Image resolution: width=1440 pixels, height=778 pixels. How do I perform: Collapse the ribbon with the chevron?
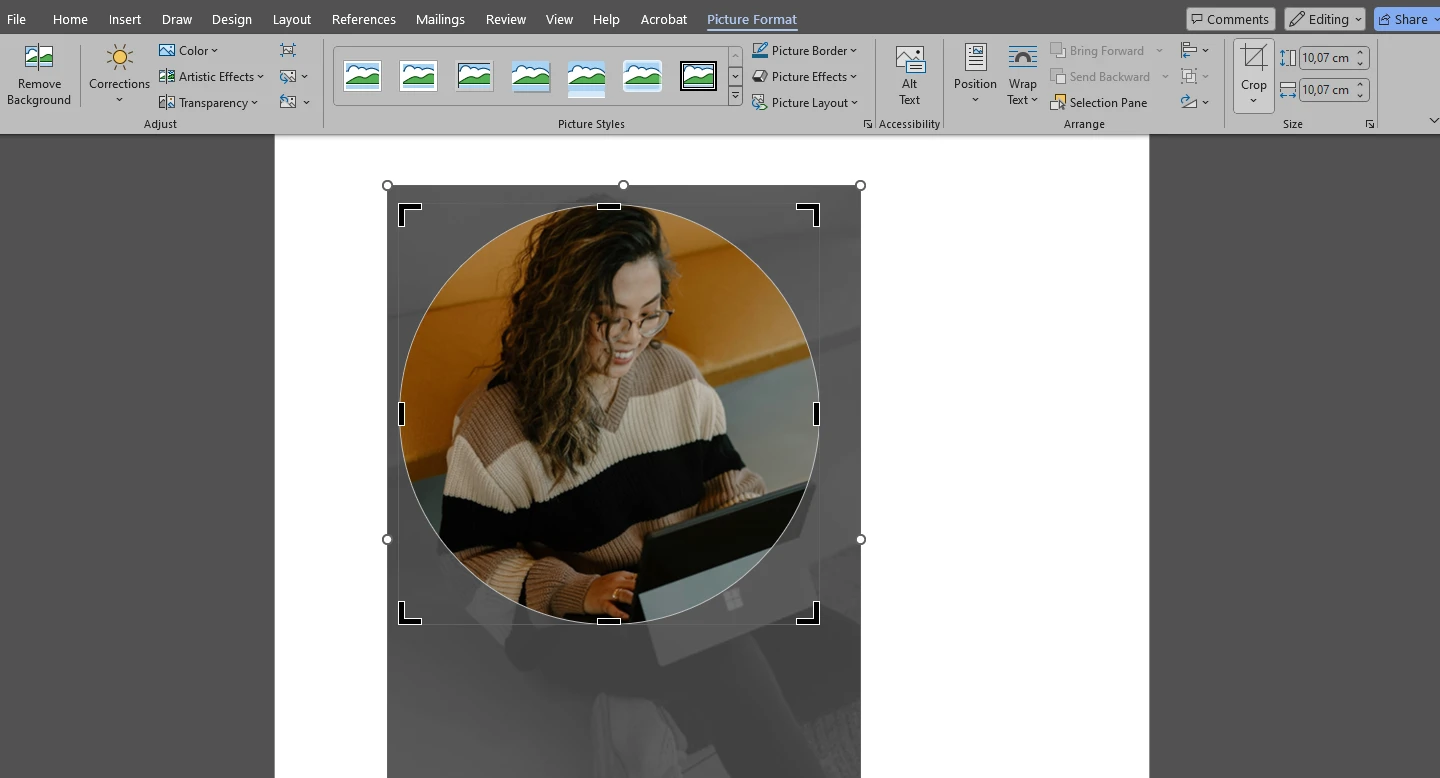tap(1432, 121)
